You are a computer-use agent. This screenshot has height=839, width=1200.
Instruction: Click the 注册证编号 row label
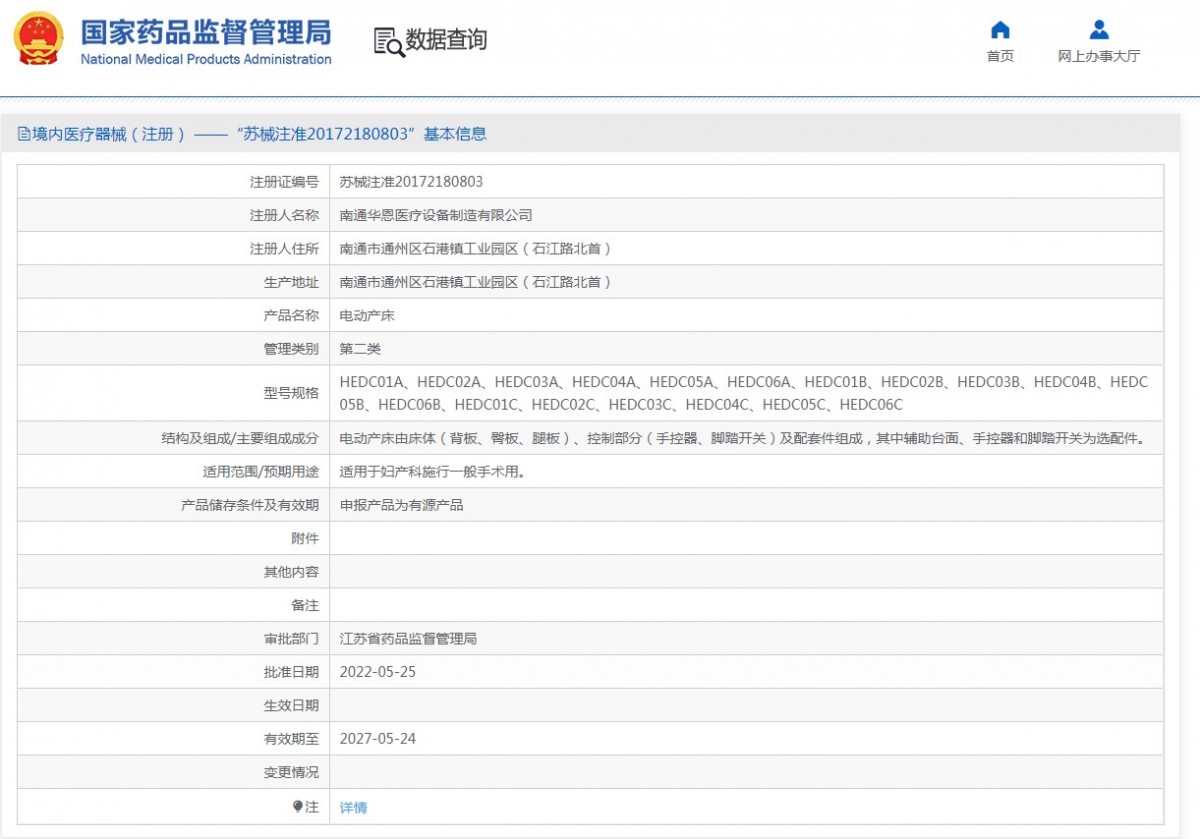284,182
